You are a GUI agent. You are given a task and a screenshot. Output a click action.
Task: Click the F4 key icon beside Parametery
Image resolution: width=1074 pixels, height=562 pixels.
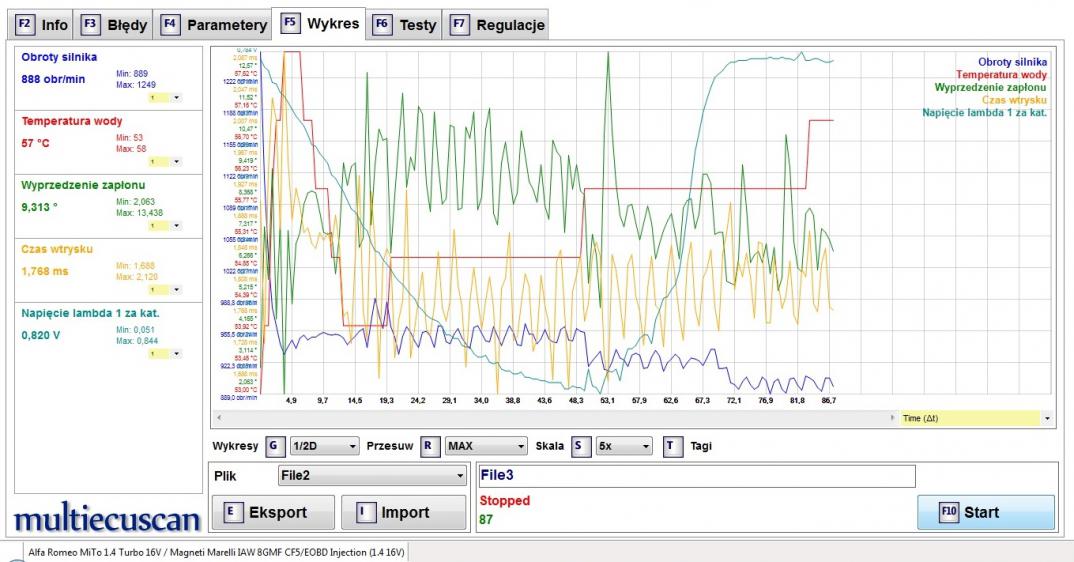[x=170, y=25]
